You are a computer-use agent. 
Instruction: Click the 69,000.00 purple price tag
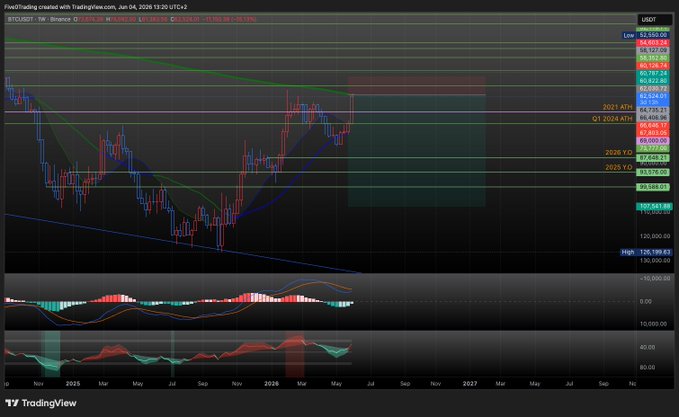(653, 141)
